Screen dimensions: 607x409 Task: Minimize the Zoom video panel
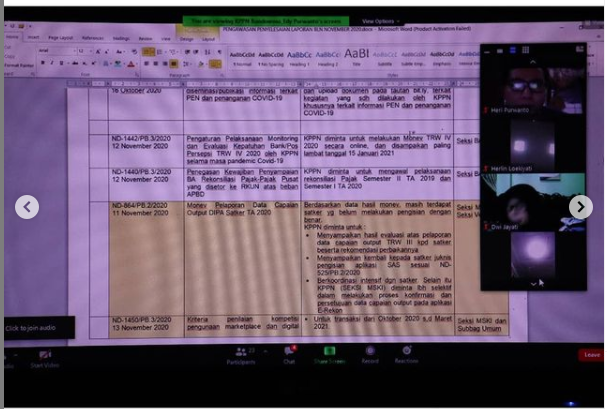pyautogui.click(x=487, y=51)
